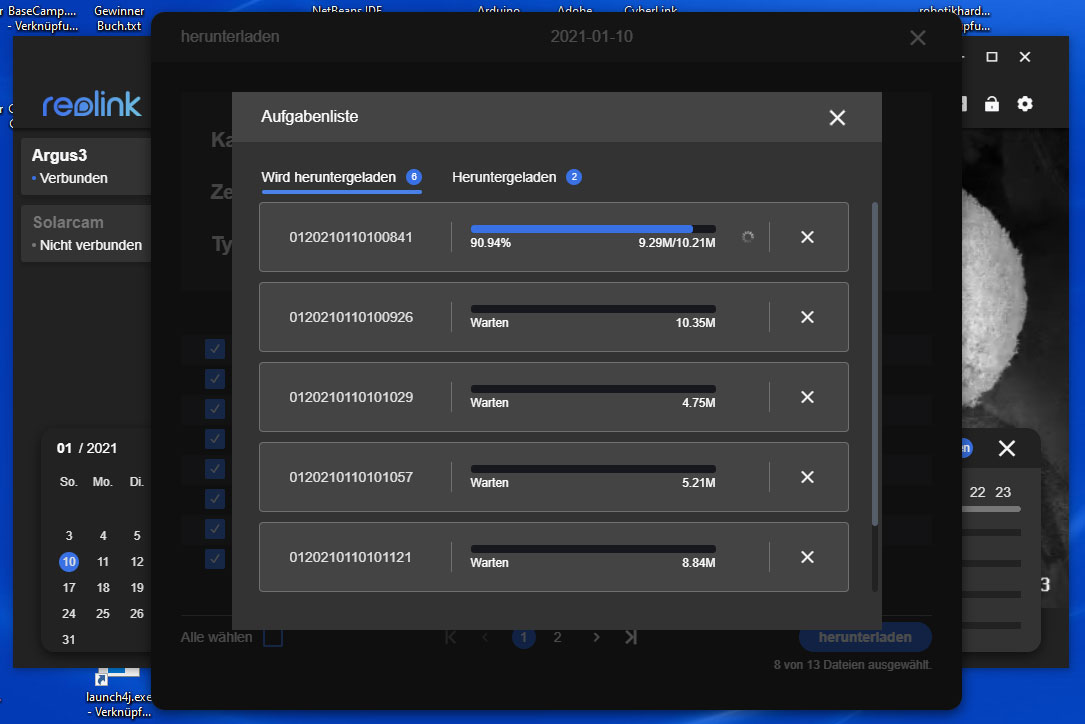This screenshot has width=1085, height=724.
Task: Open Reolink settings gear icon
Action: click(1025, 104)
